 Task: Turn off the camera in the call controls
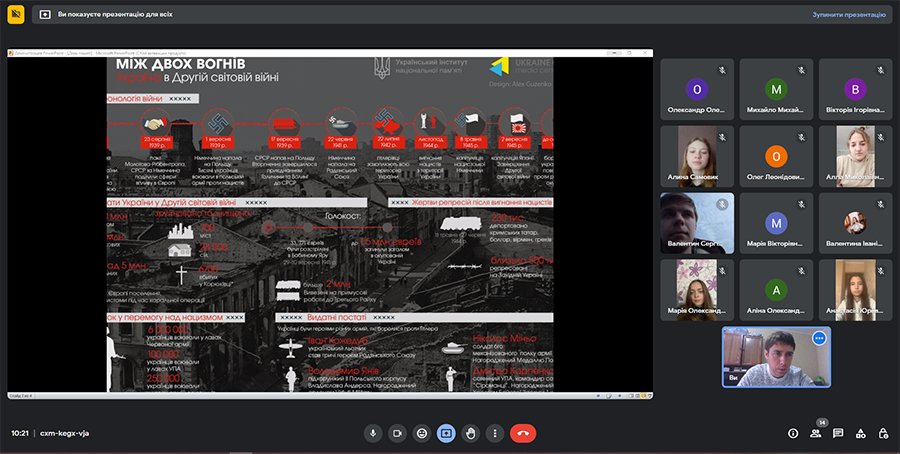[x=397, y=433]
